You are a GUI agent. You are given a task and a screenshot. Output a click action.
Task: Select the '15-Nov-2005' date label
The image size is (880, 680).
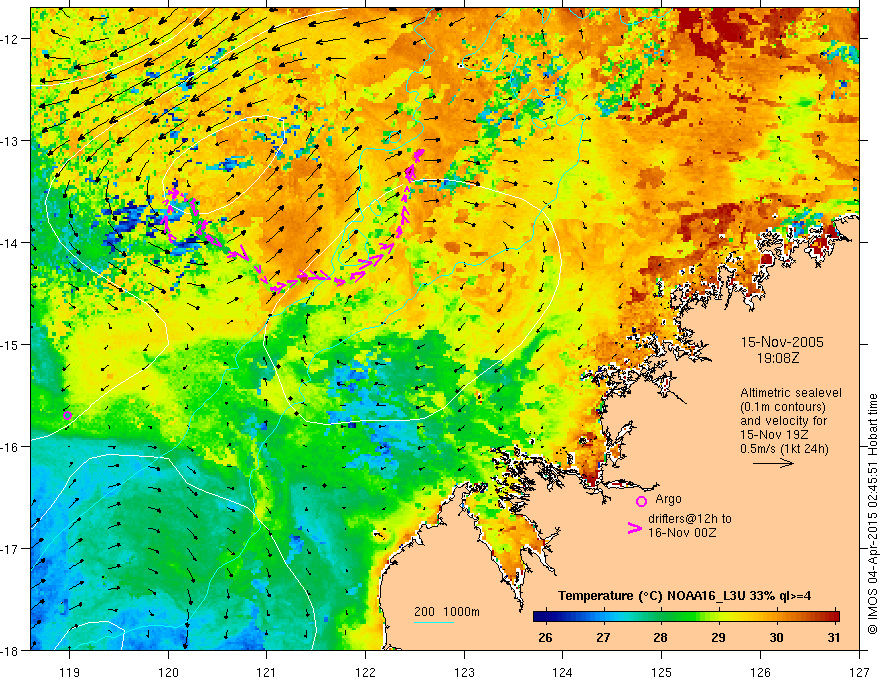point(782,342)
